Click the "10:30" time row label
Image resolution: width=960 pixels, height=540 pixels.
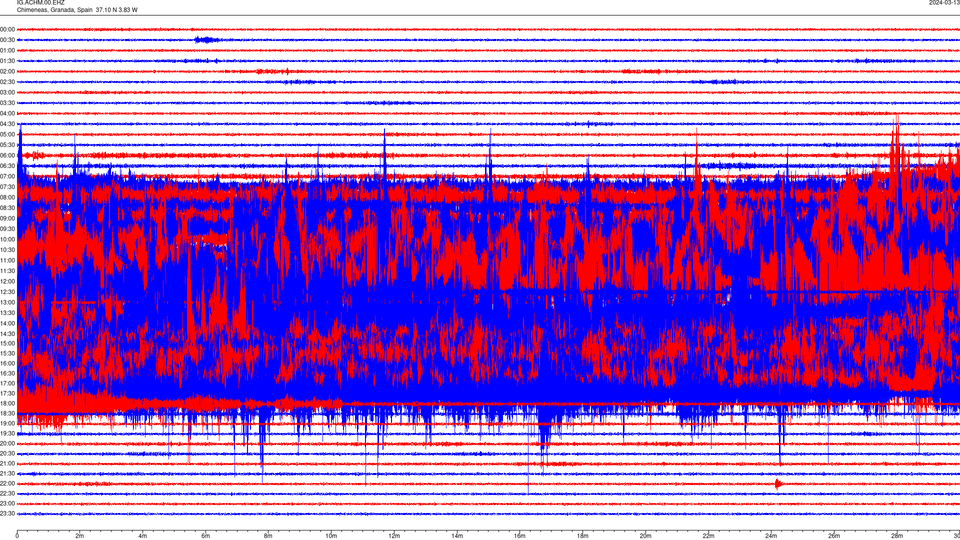7,249
